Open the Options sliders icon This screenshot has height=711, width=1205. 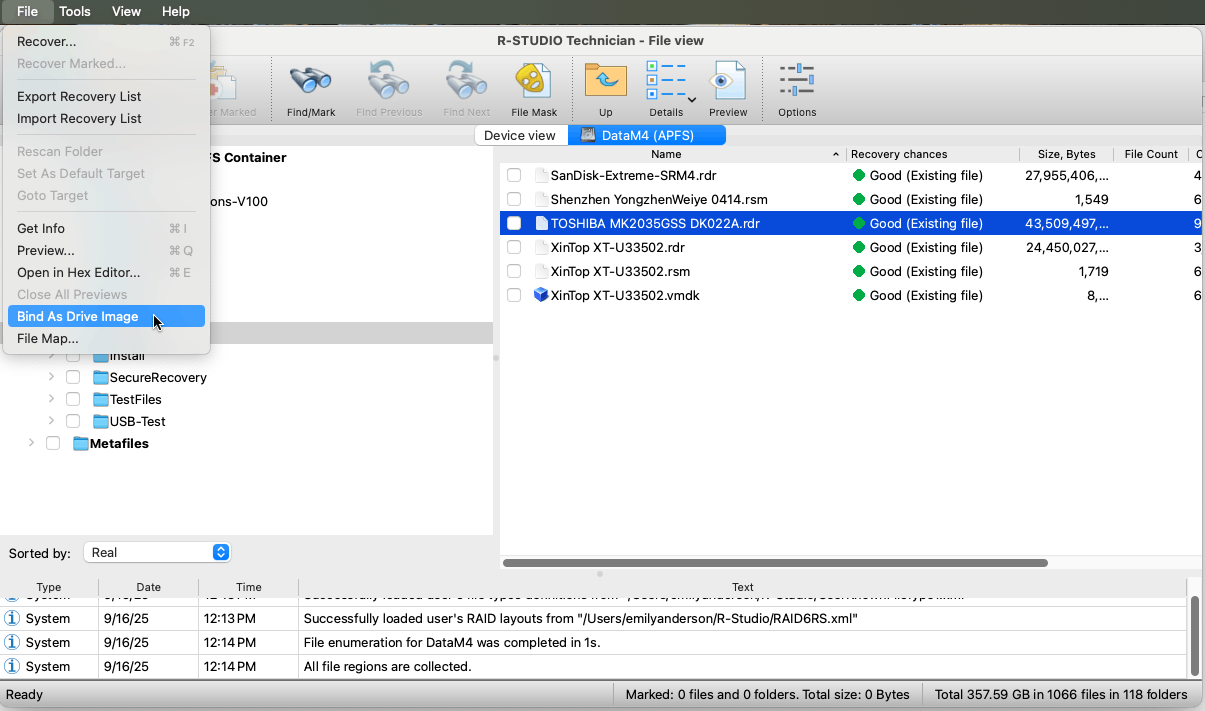(x=797, y=84)
